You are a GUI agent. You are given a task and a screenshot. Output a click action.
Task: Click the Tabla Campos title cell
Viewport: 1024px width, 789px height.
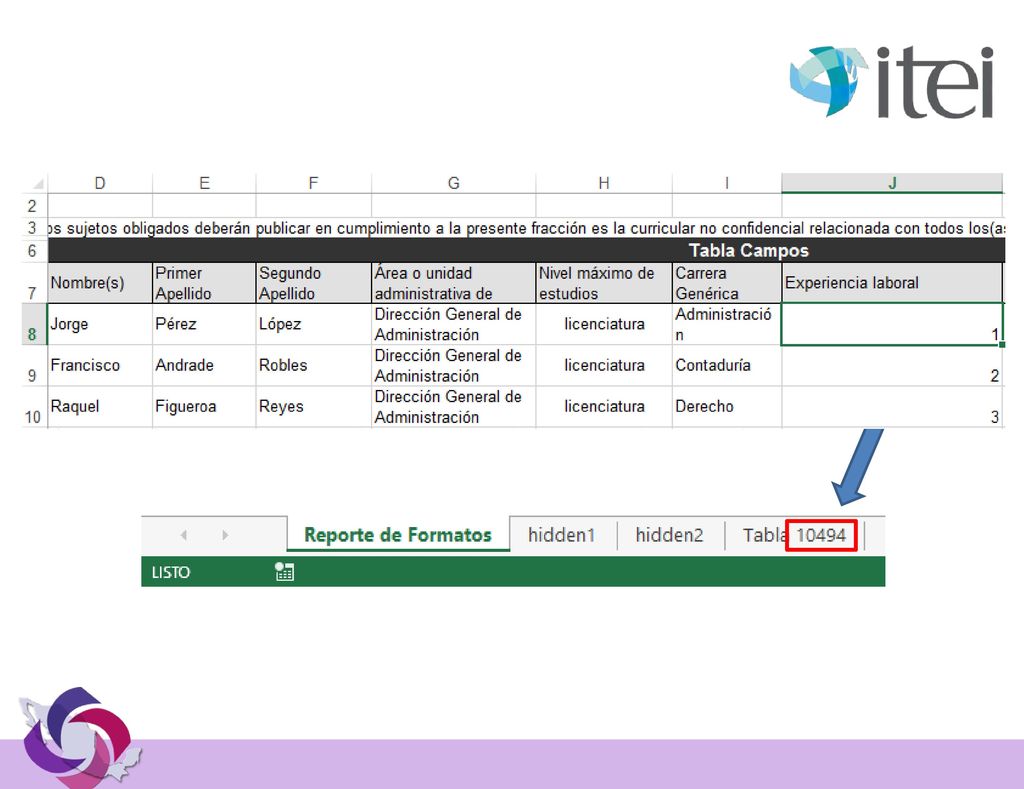point(526,250)
